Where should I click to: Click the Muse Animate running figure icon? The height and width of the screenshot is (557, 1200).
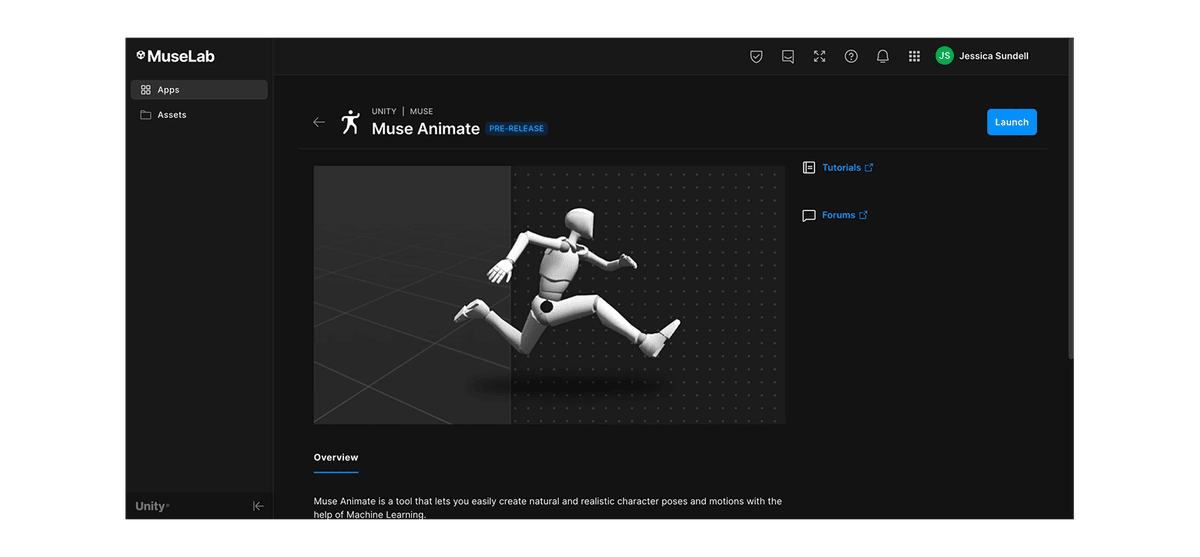coord(350,122)
